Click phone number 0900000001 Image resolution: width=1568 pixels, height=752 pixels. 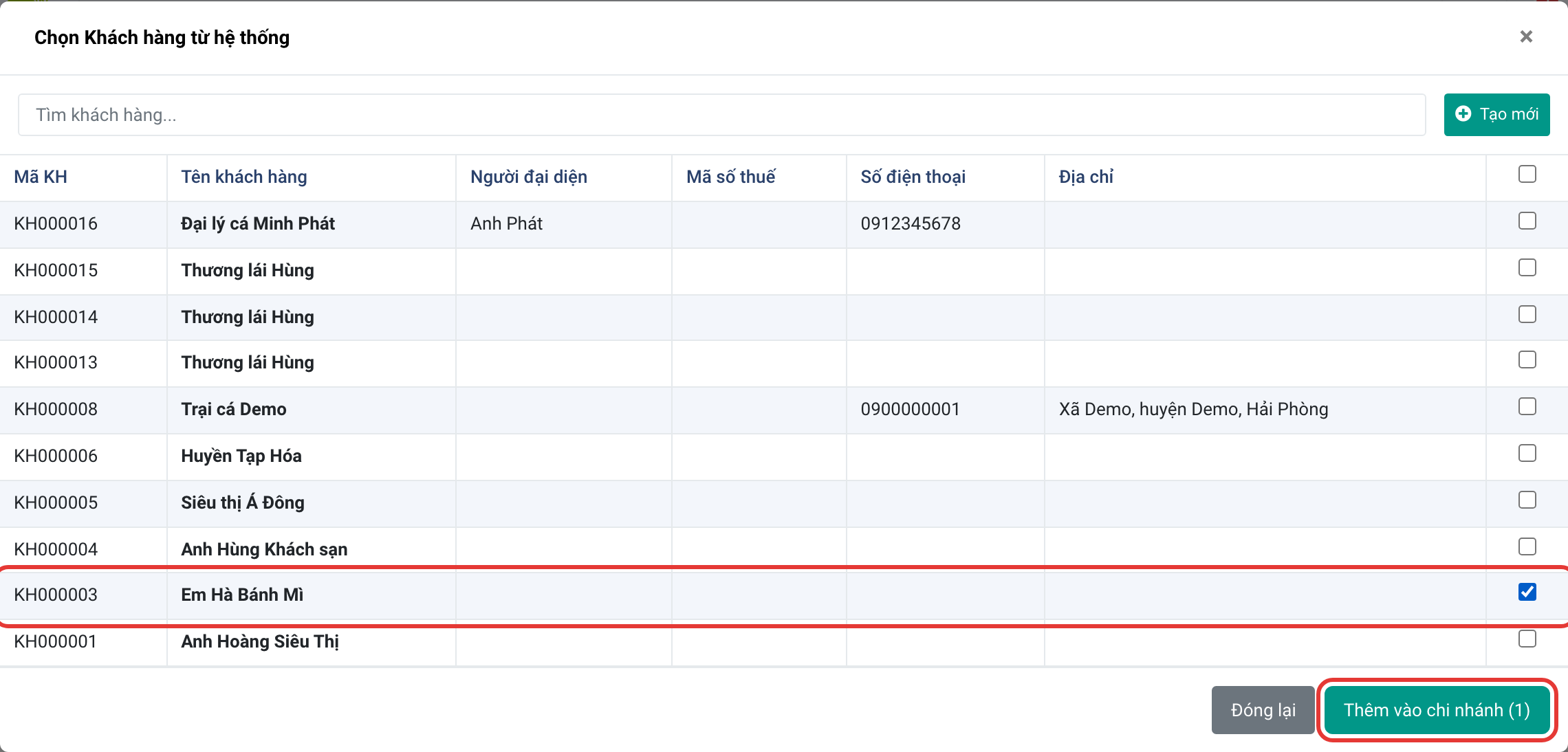pyautogui.click(x=910, y=409)
